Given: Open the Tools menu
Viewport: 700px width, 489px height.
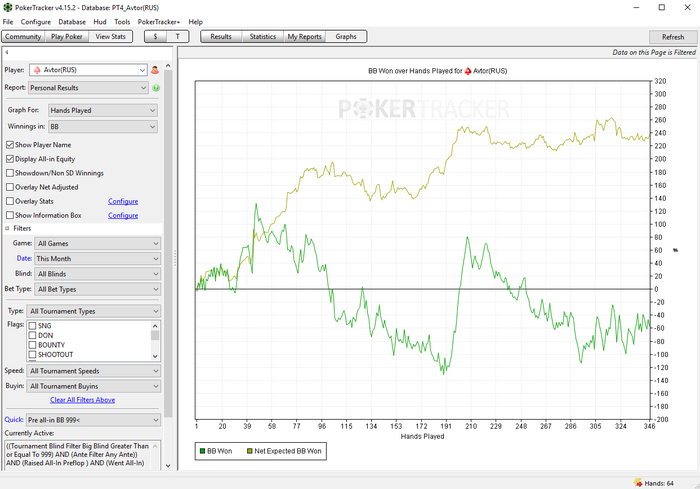Looking at the screenshot, I should (122, 22).
